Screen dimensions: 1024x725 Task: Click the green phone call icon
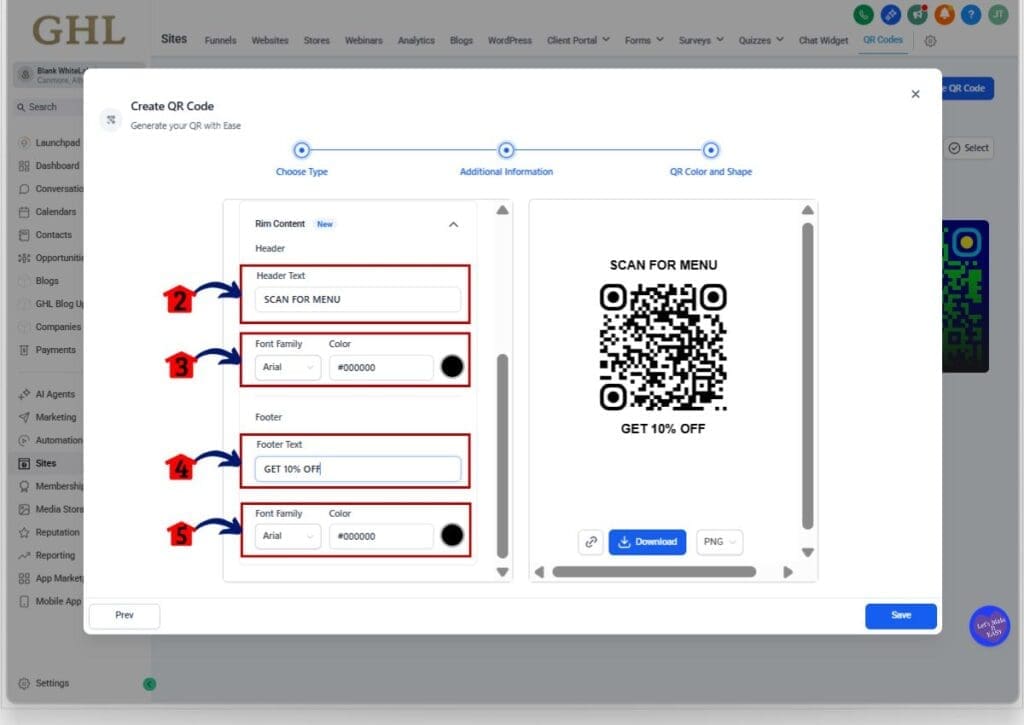pos(863,14)
